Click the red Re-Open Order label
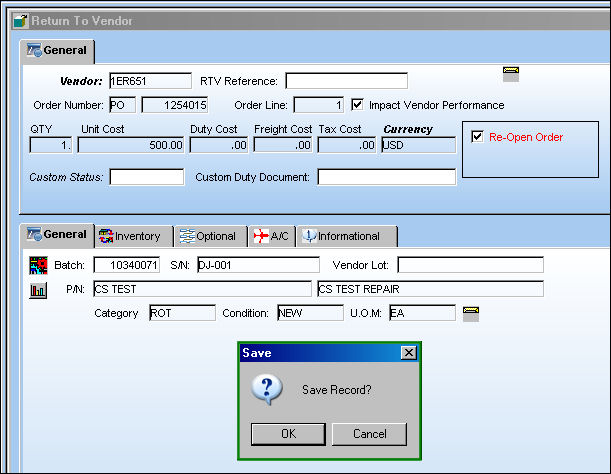The height and width of the screenshot is (474, 611). (526, 137)
